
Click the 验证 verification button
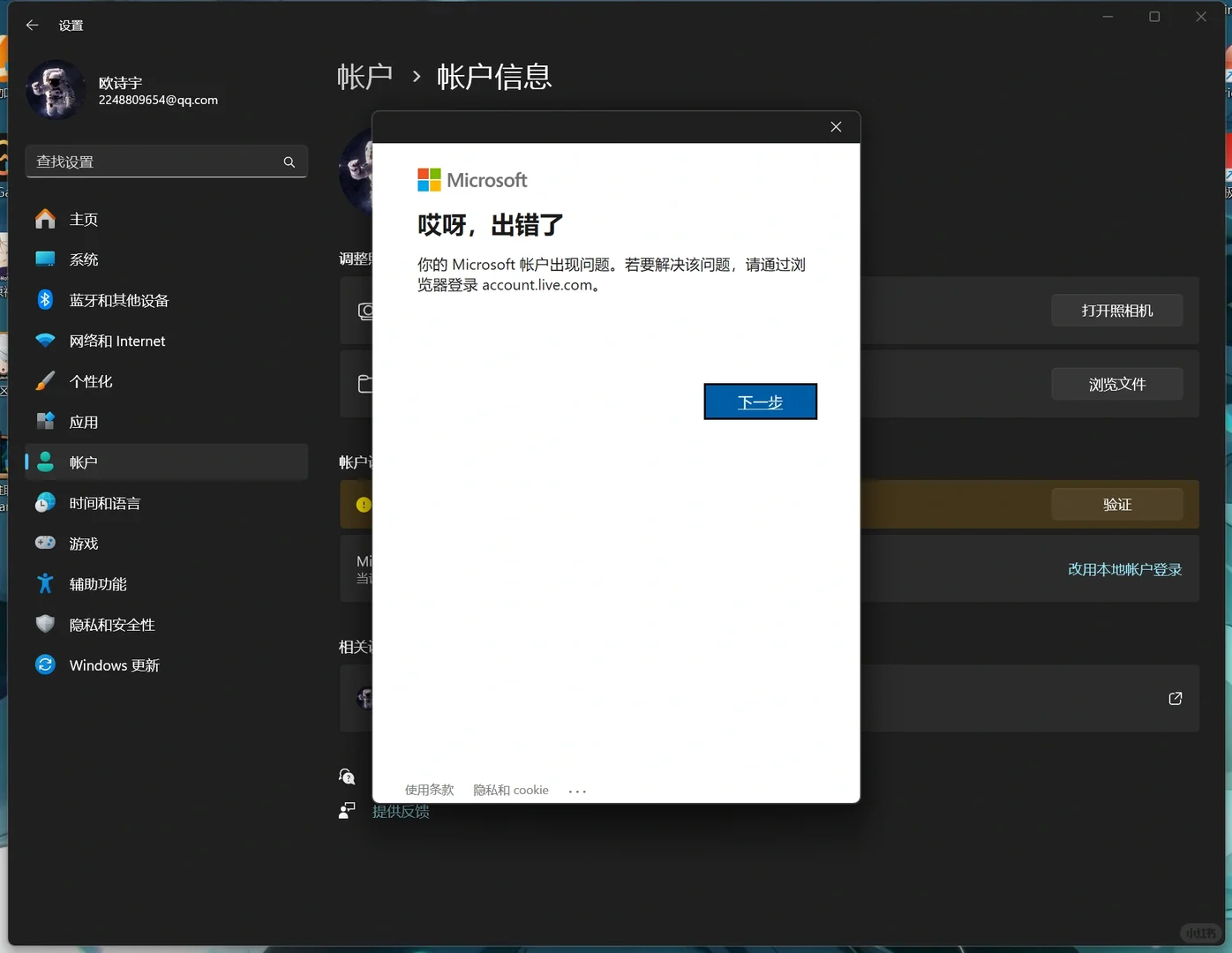point(1117,504)
